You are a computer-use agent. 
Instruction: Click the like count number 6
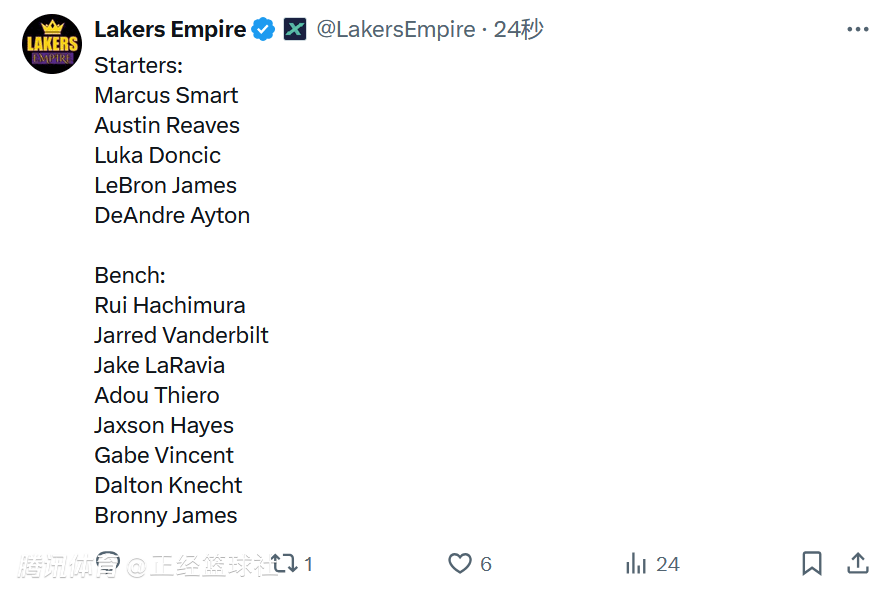click(486, 565)
